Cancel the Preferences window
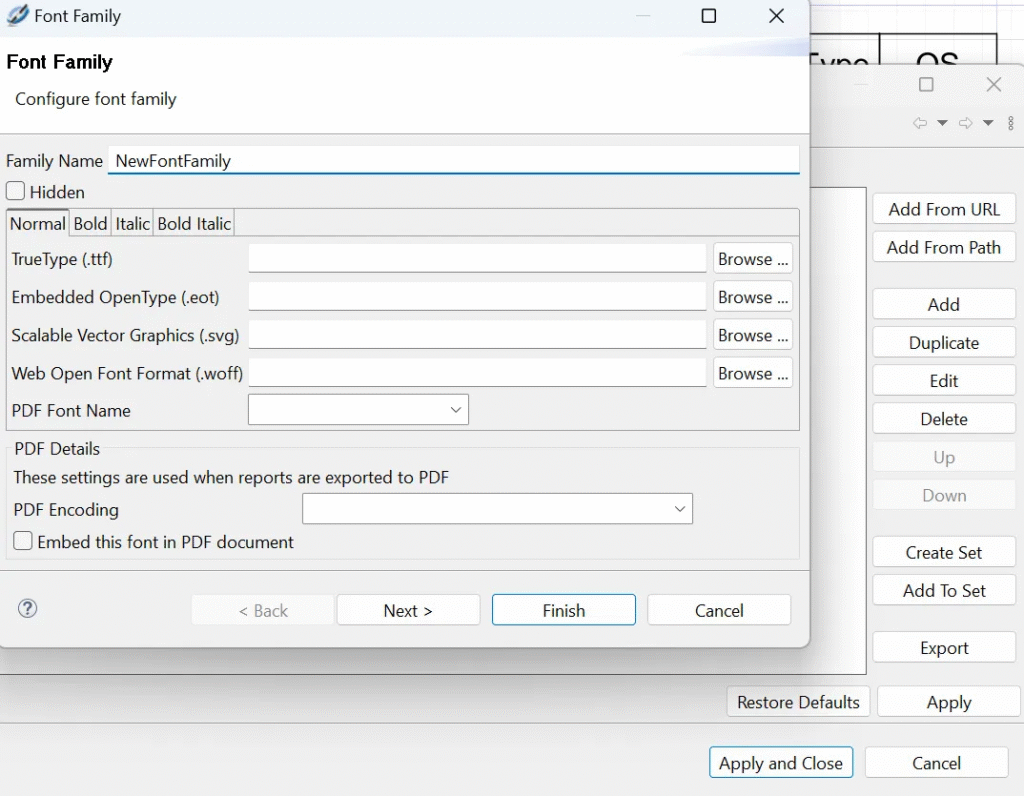Screen dimensions: 1024x796 coord(936,763)
